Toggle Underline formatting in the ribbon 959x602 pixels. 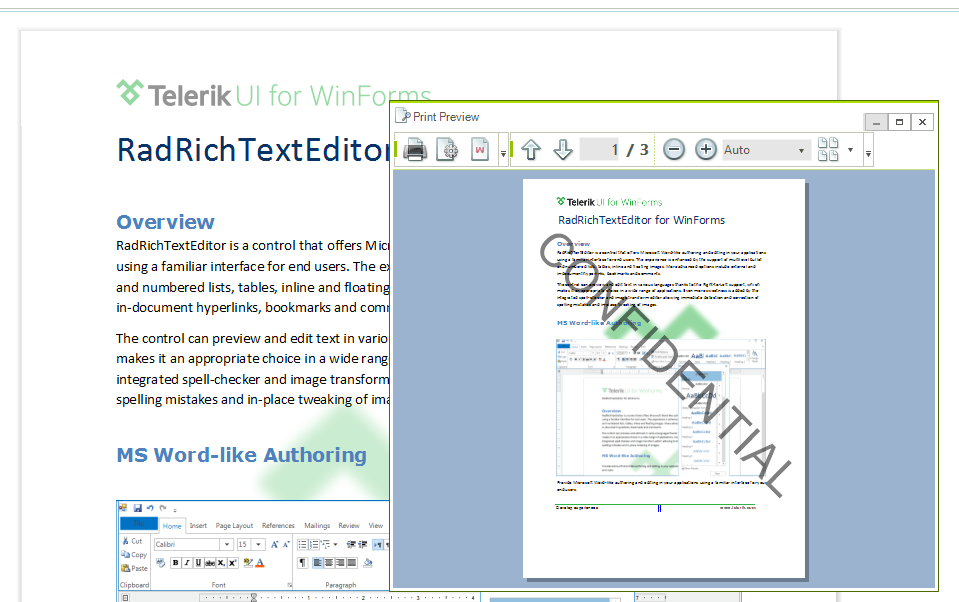pos(198,563)
